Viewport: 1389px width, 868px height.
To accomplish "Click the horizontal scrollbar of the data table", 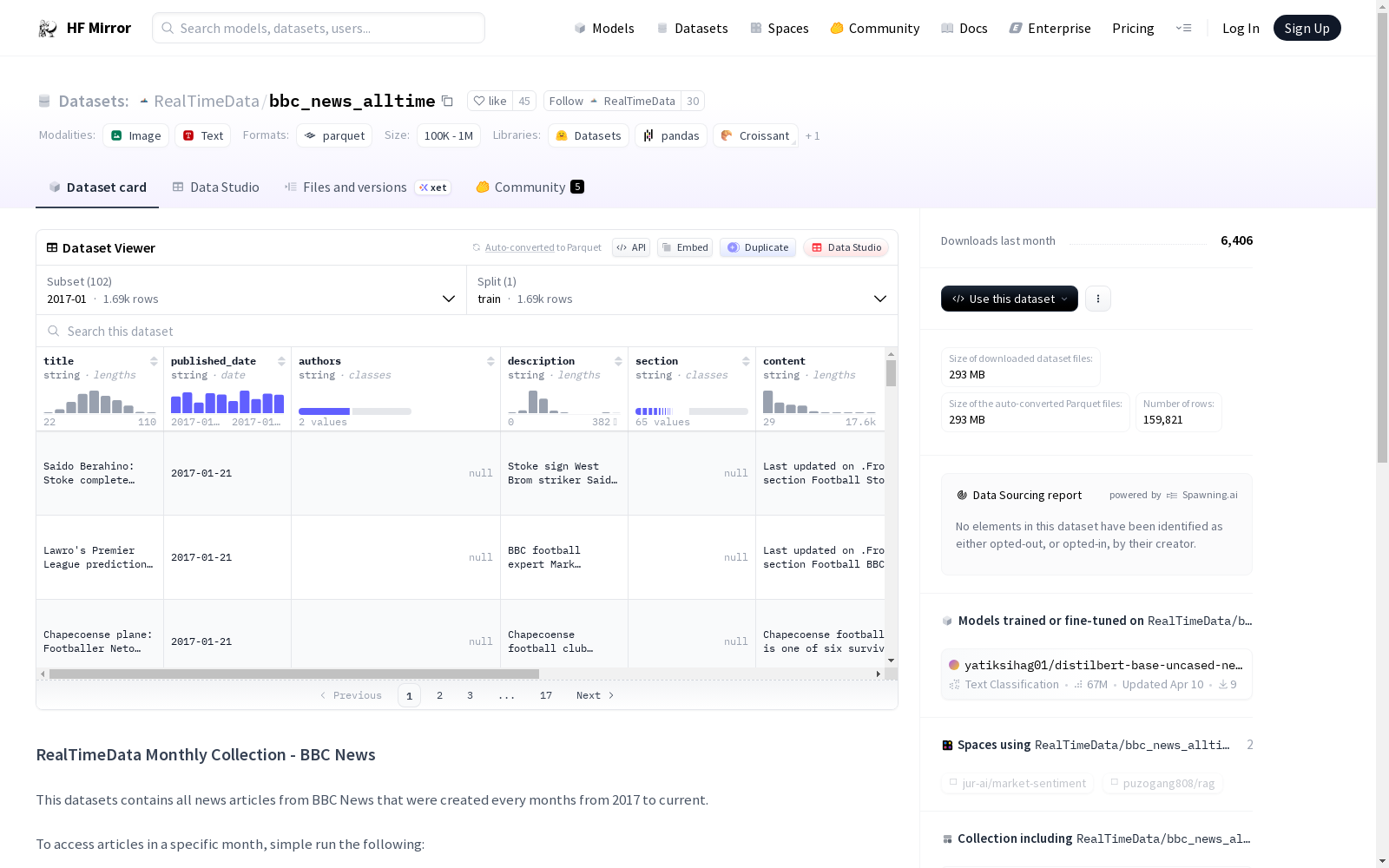I will tap(294, 674).
